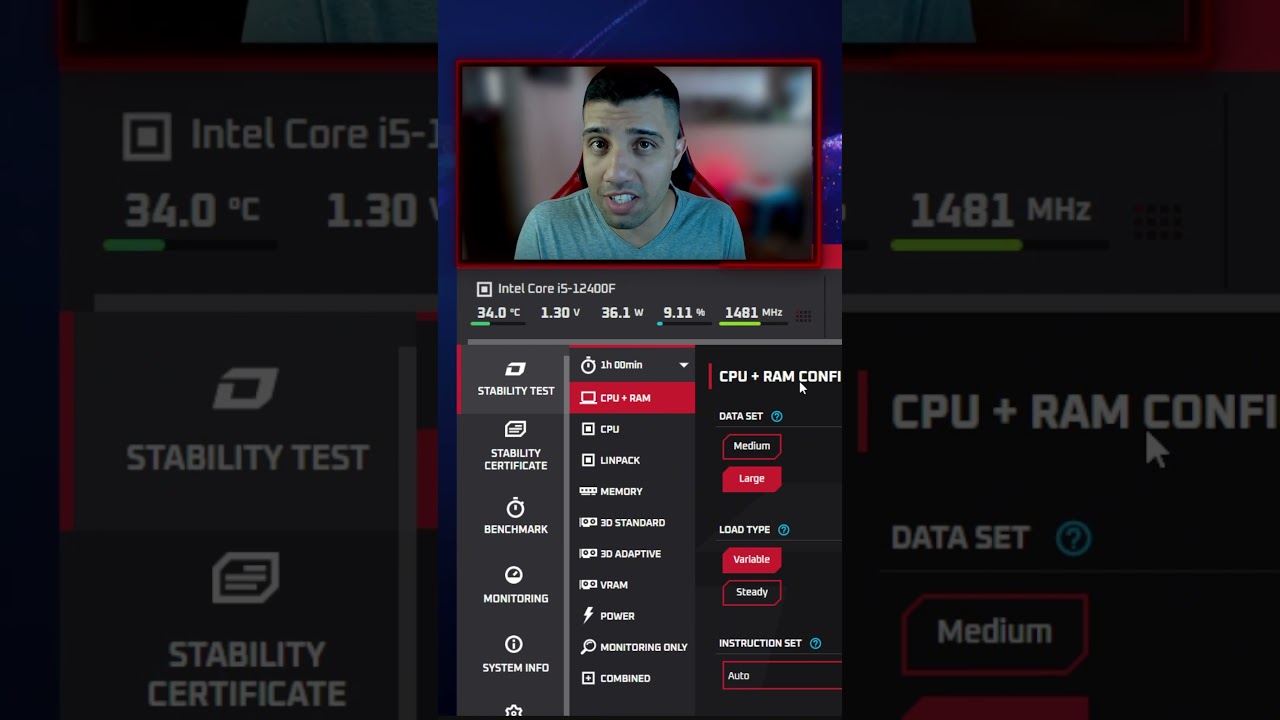
Task: Set load type to Steady
Action: pos(752,592)
